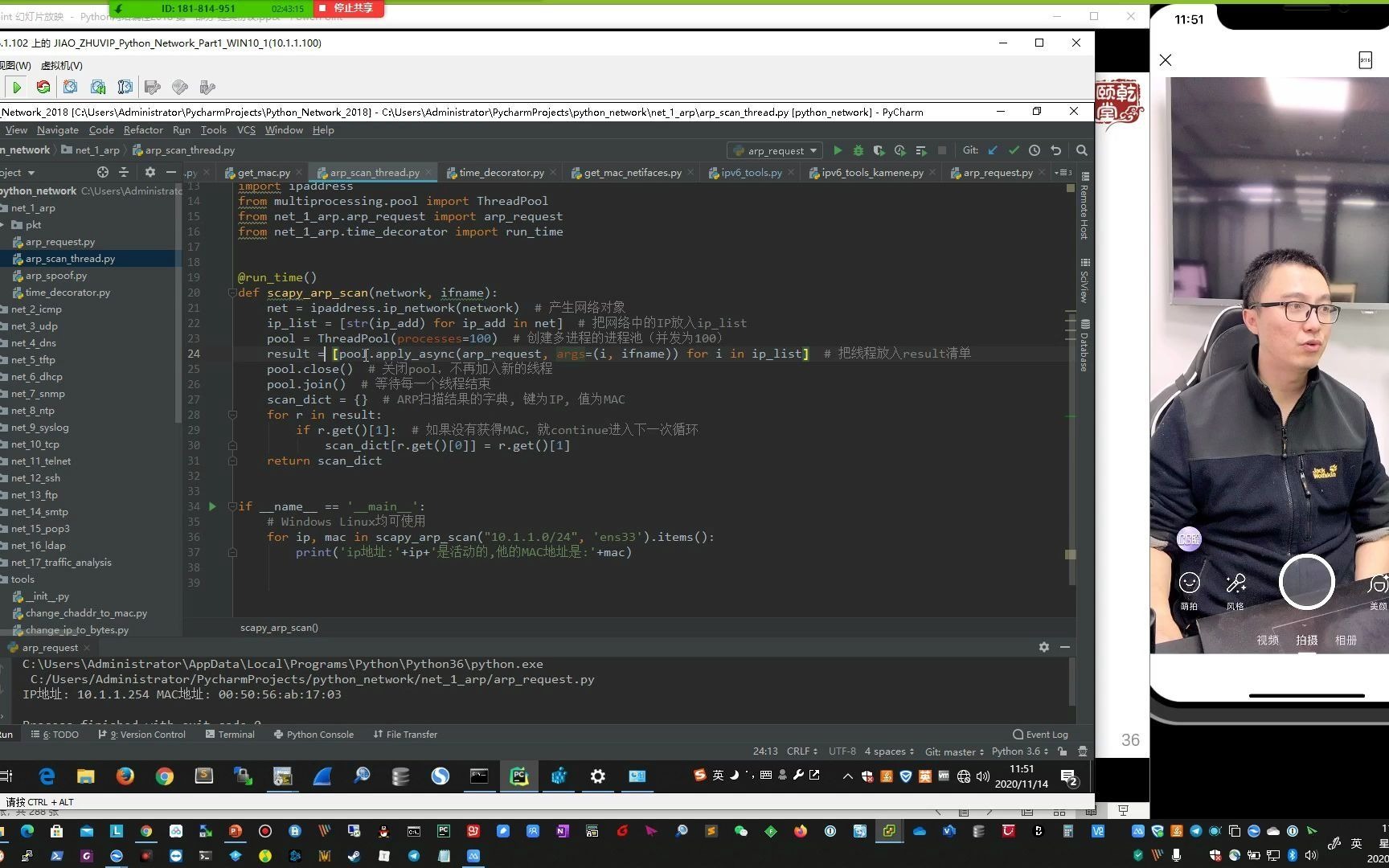Open Run panel gear settings

click(1044, 647)
